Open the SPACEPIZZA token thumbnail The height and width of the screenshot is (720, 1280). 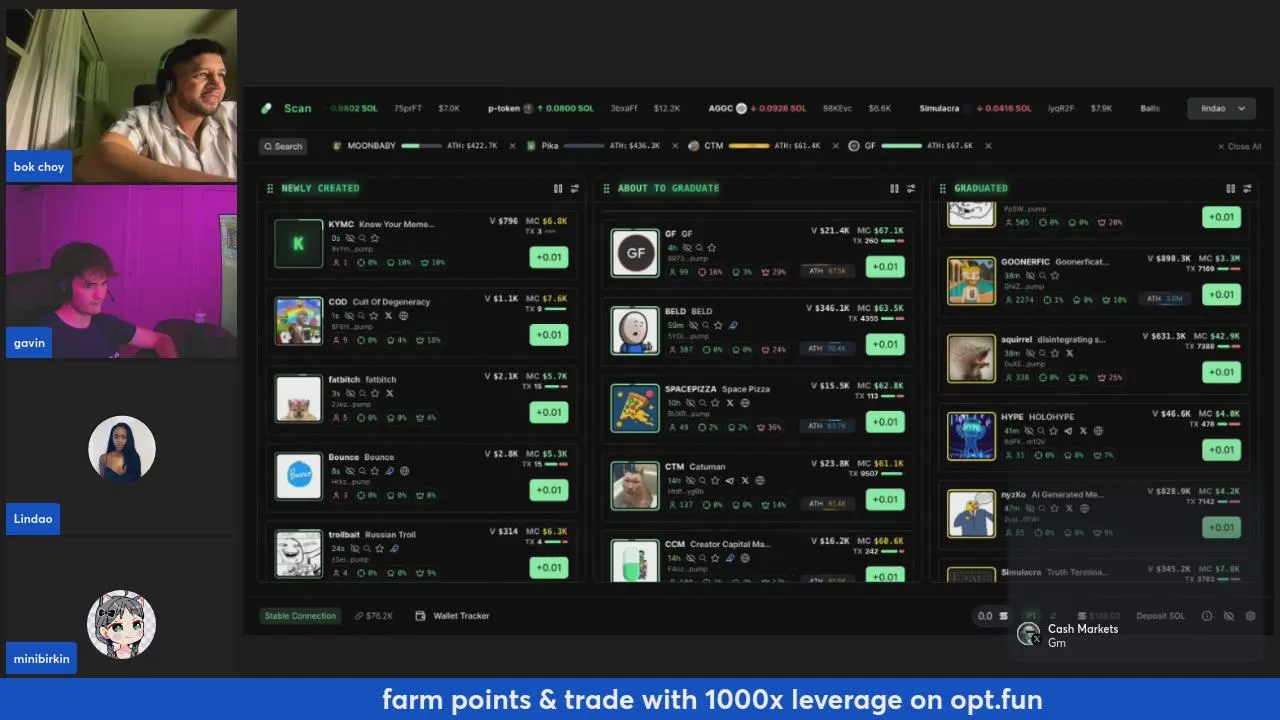(x=635, y=408)
